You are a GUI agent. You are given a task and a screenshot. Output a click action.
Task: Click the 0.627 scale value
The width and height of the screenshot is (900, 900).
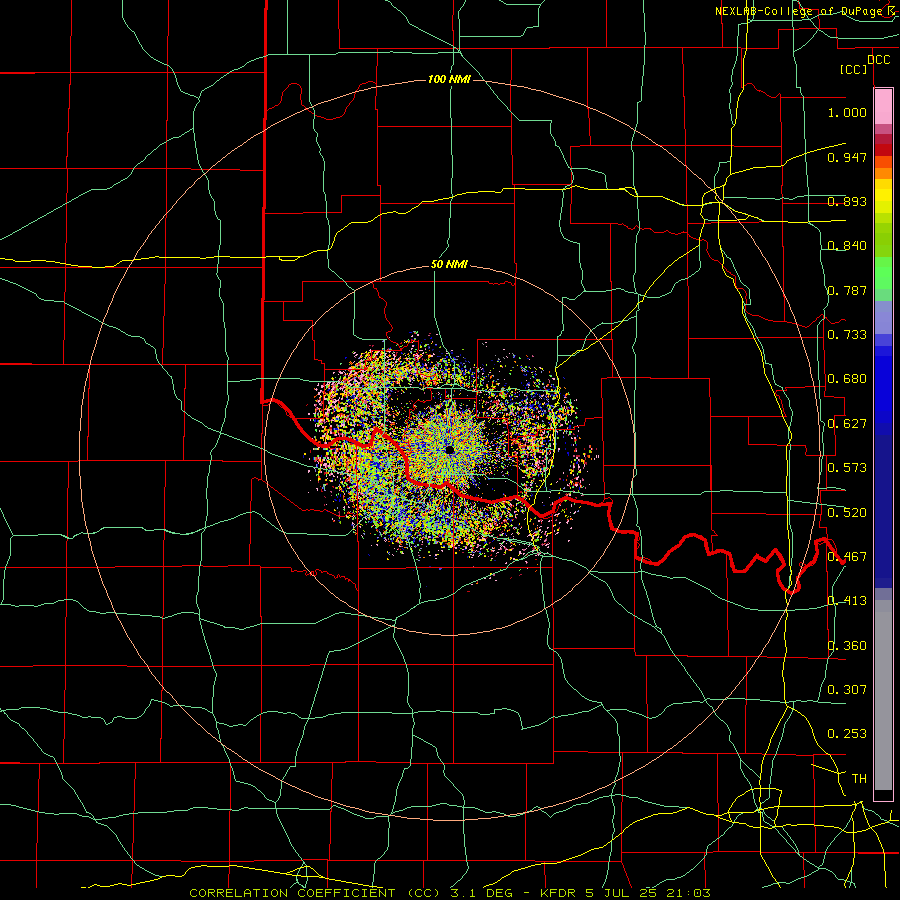847,424
